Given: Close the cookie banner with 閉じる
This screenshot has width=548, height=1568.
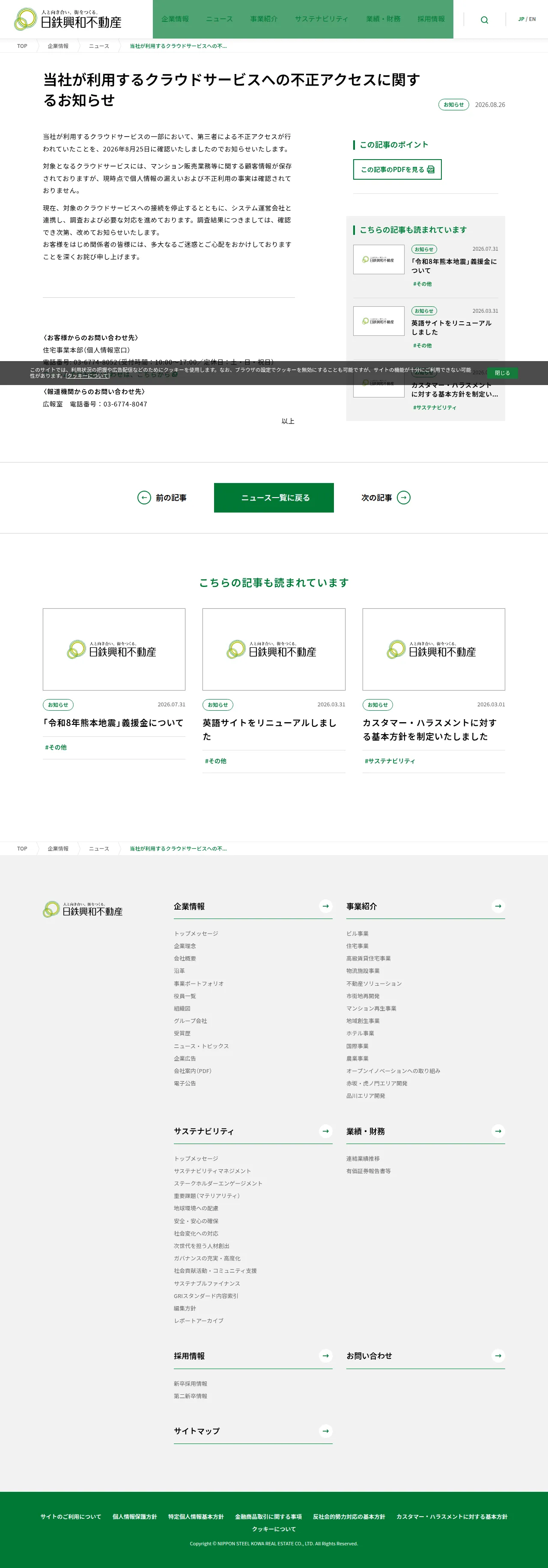Looking at the screenshot, I should (502, 373).
